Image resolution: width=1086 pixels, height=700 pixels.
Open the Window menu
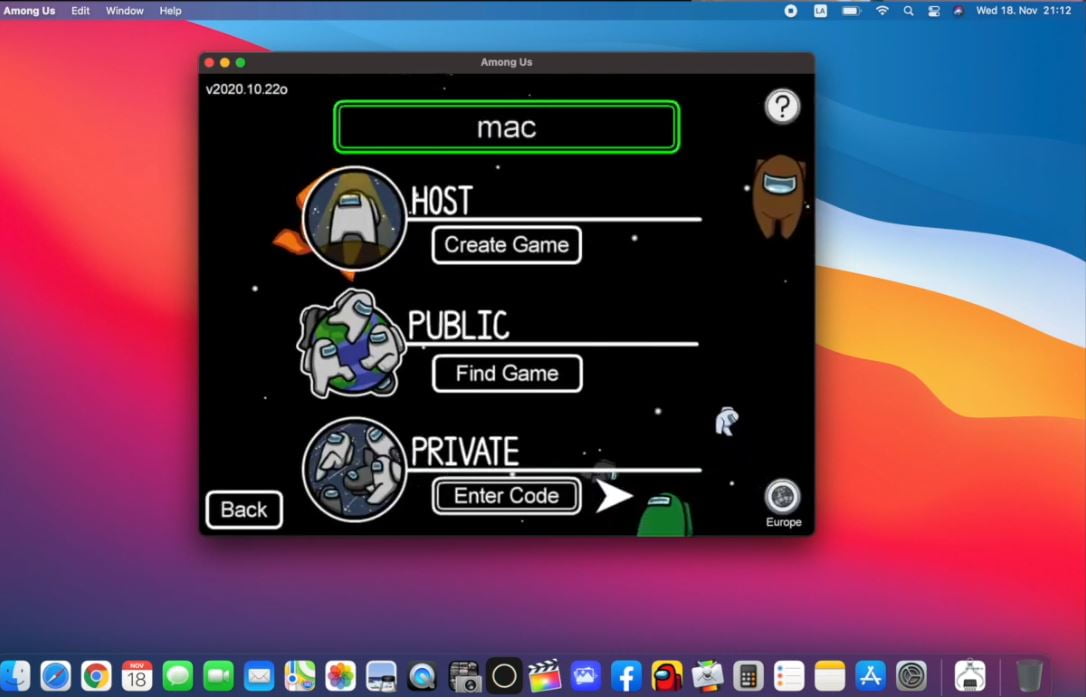click(124, 11)
